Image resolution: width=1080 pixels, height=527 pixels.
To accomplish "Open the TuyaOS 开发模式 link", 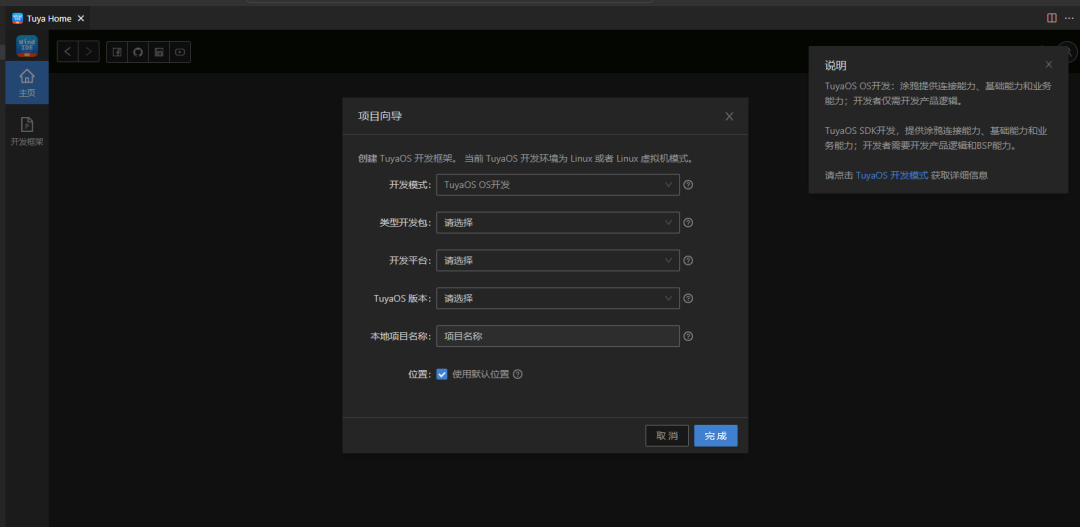I will pos(892,176).
